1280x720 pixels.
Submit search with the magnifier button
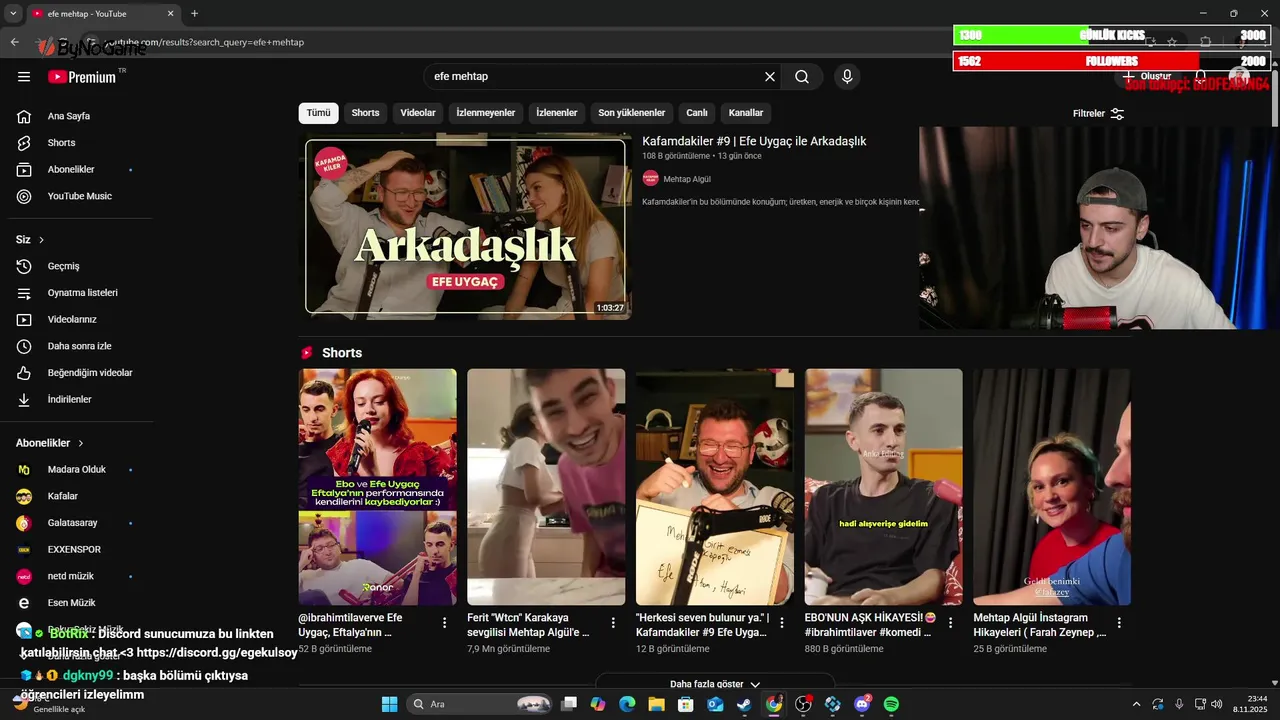pyautogui.click(x=802, y=76)
